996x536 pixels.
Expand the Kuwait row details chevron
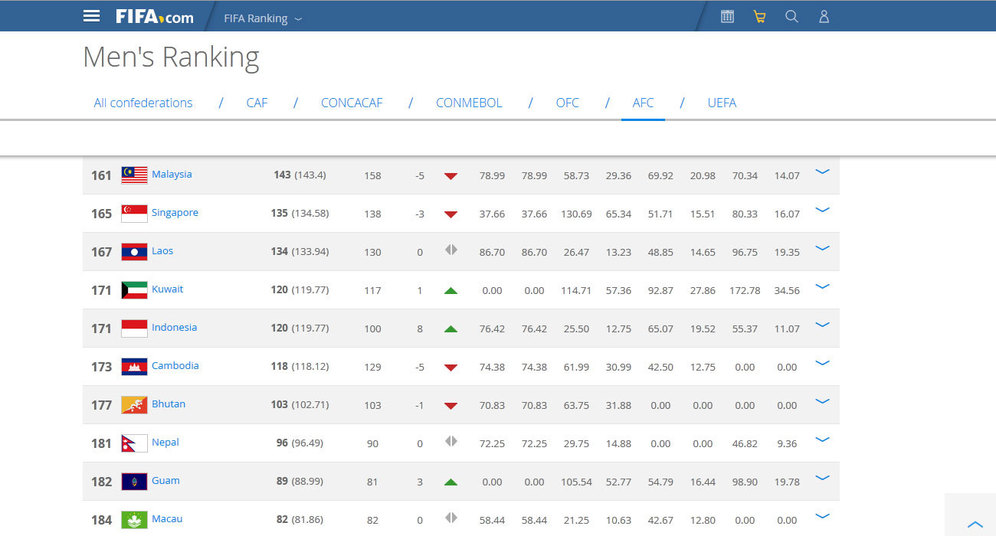tap(822, 287)
